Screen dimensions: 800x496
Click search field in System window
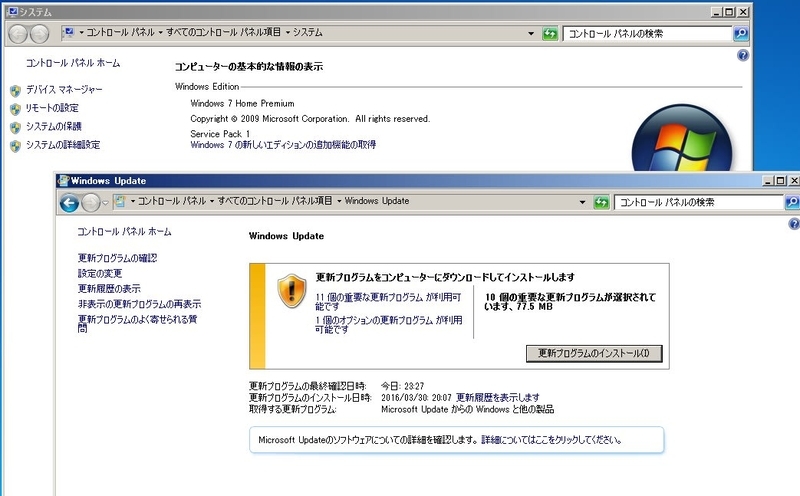(647, 34)
